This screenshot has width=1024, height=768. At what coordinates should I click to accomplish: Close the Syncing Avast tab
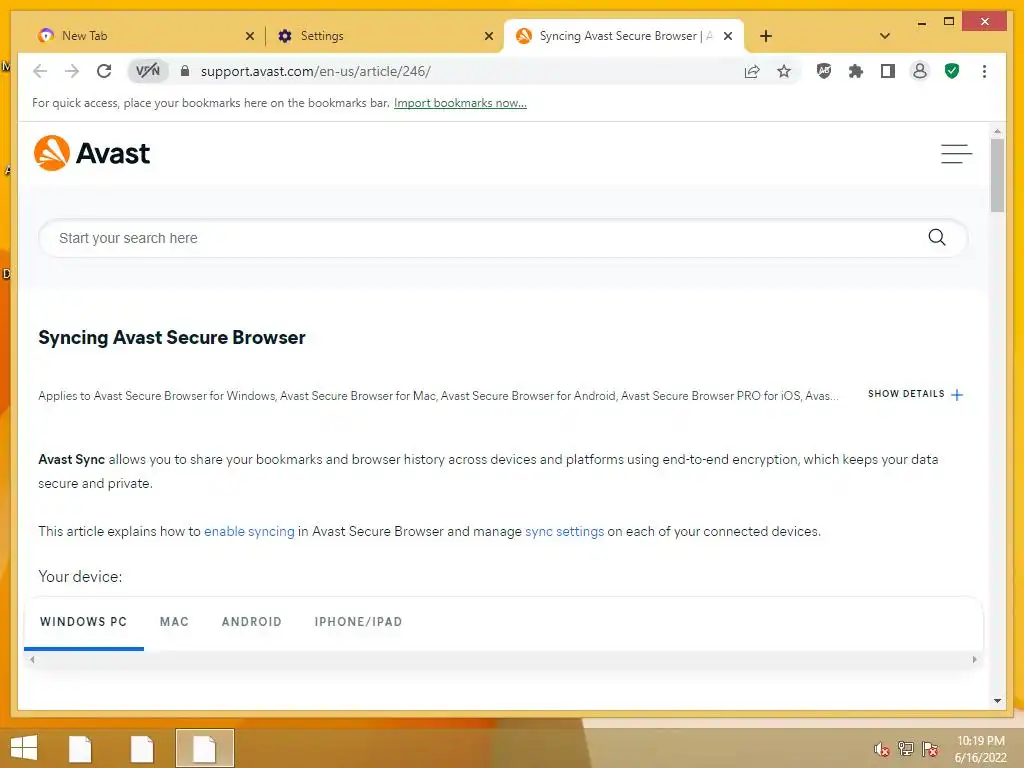coord(728,37)
